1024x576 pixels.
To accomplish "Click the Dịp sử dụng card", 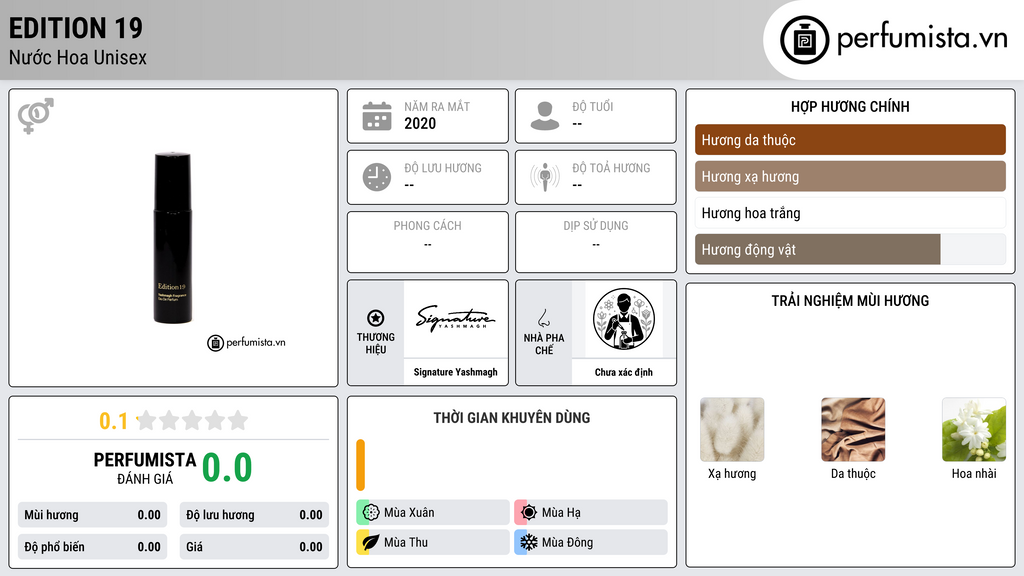I will [596, 242].
